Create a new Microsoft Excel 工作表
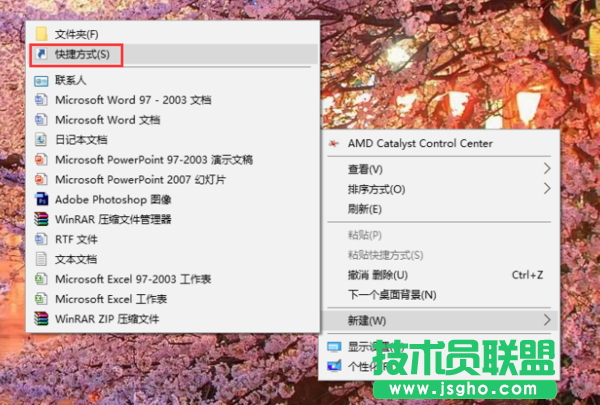This screenshot has height=405, width=600. [x=173, y=299]
